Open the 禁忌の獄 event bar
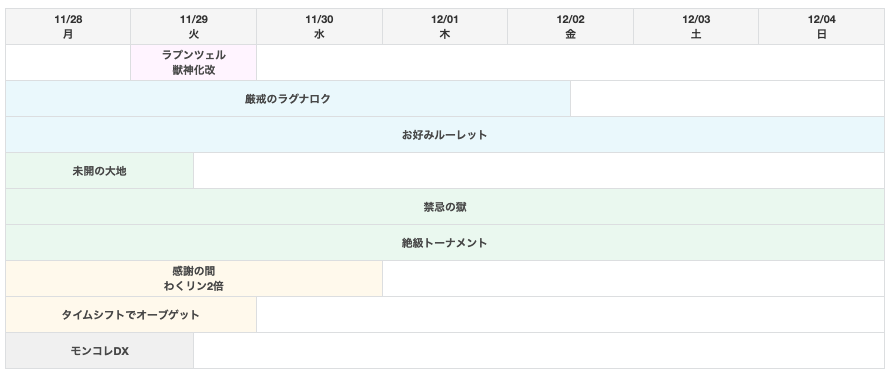 tap(445, 207)
